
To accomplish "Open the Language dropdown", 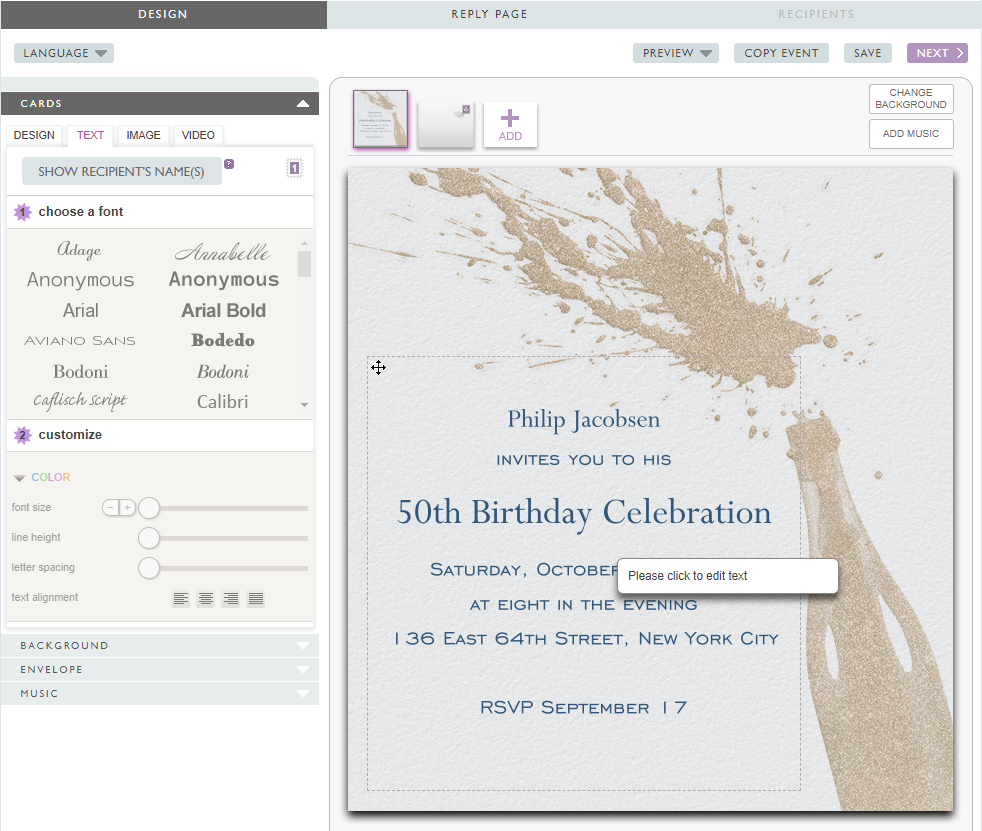I will [64, 53].
